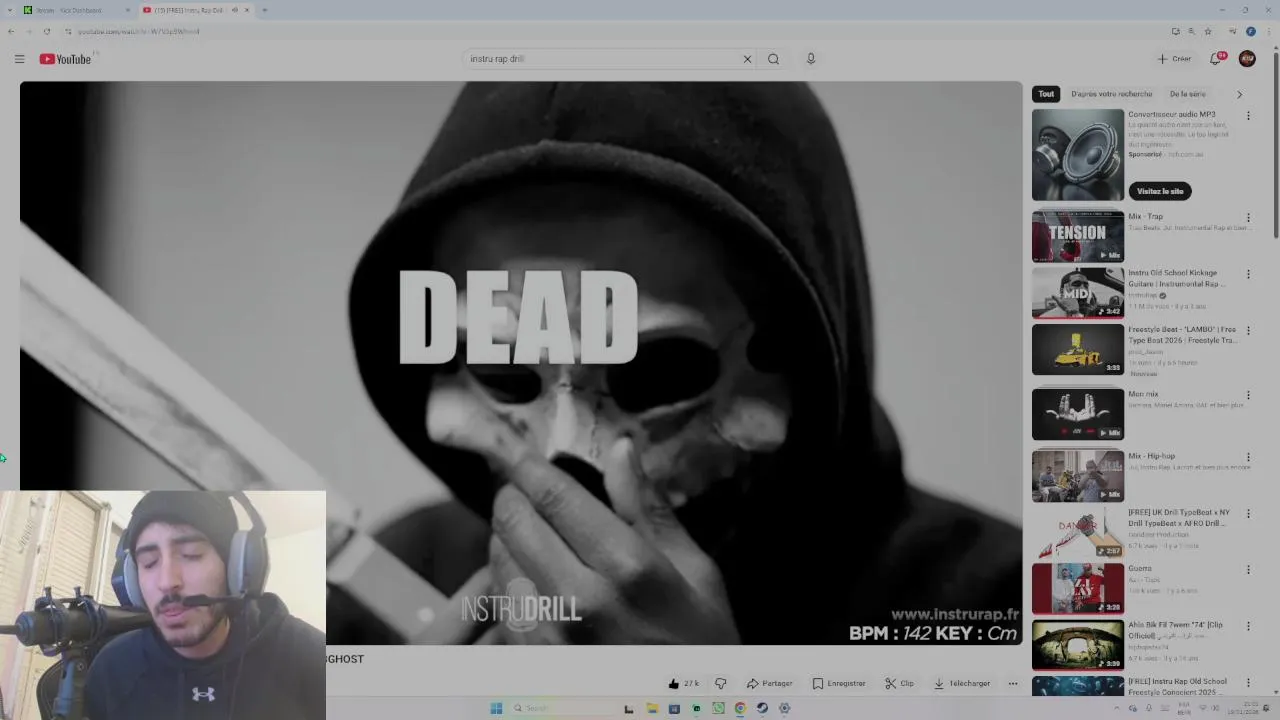Click the magnifier search button
Image resolution: width=1280 pixels, height=720 pixels.
tap(773, 59)
